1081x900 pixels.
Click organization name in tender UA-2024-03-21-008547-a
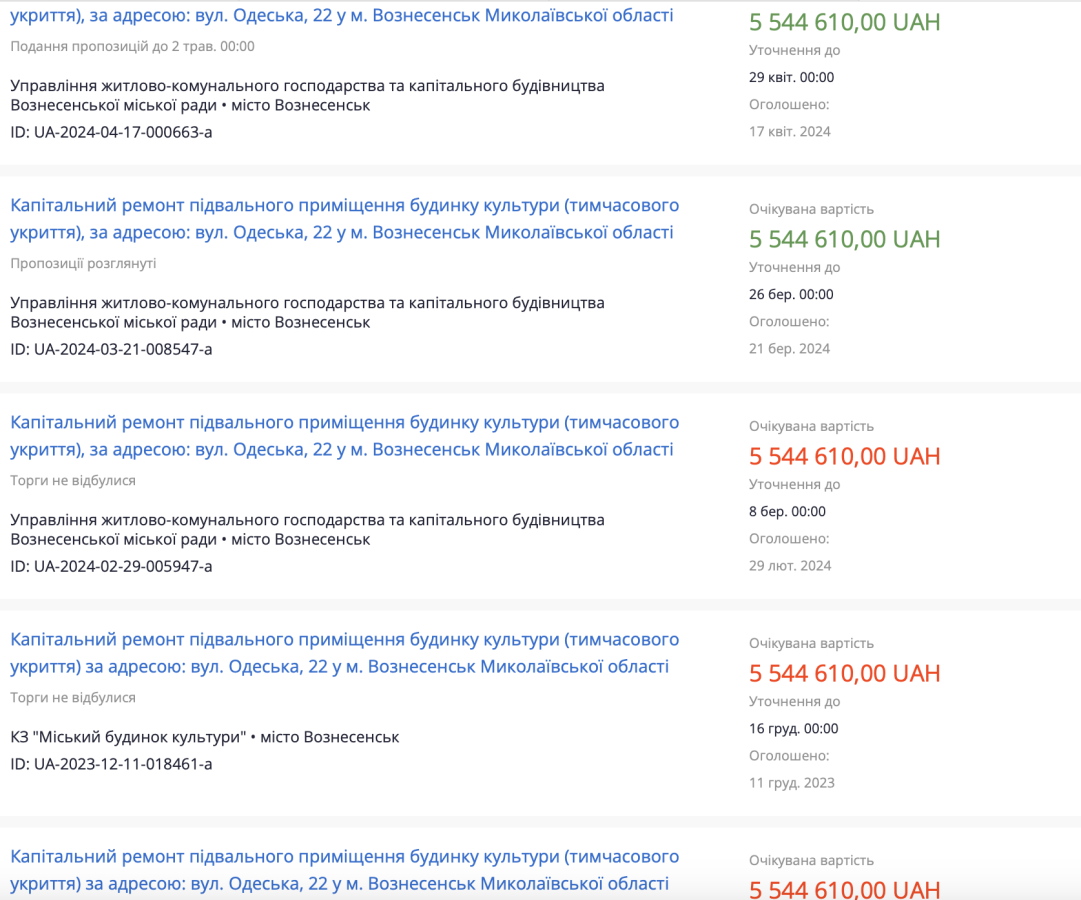307,312
